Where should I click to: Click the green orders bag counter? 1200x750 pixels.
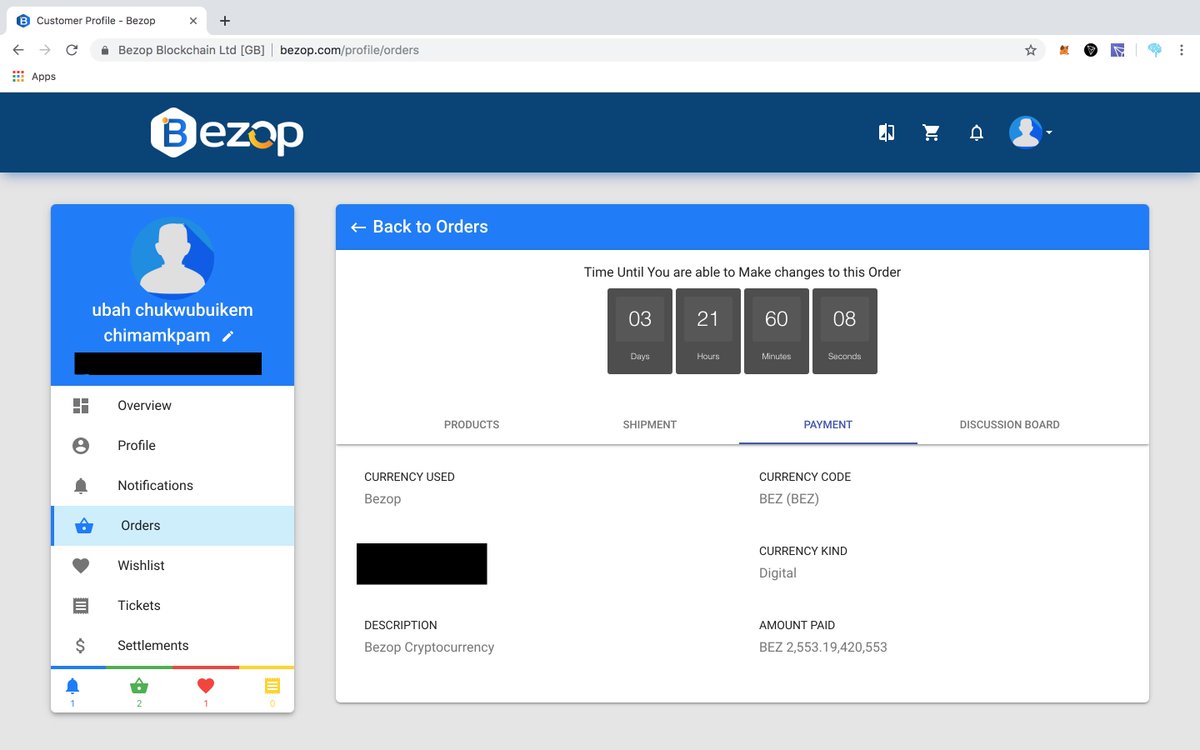(x=139, y=690)
